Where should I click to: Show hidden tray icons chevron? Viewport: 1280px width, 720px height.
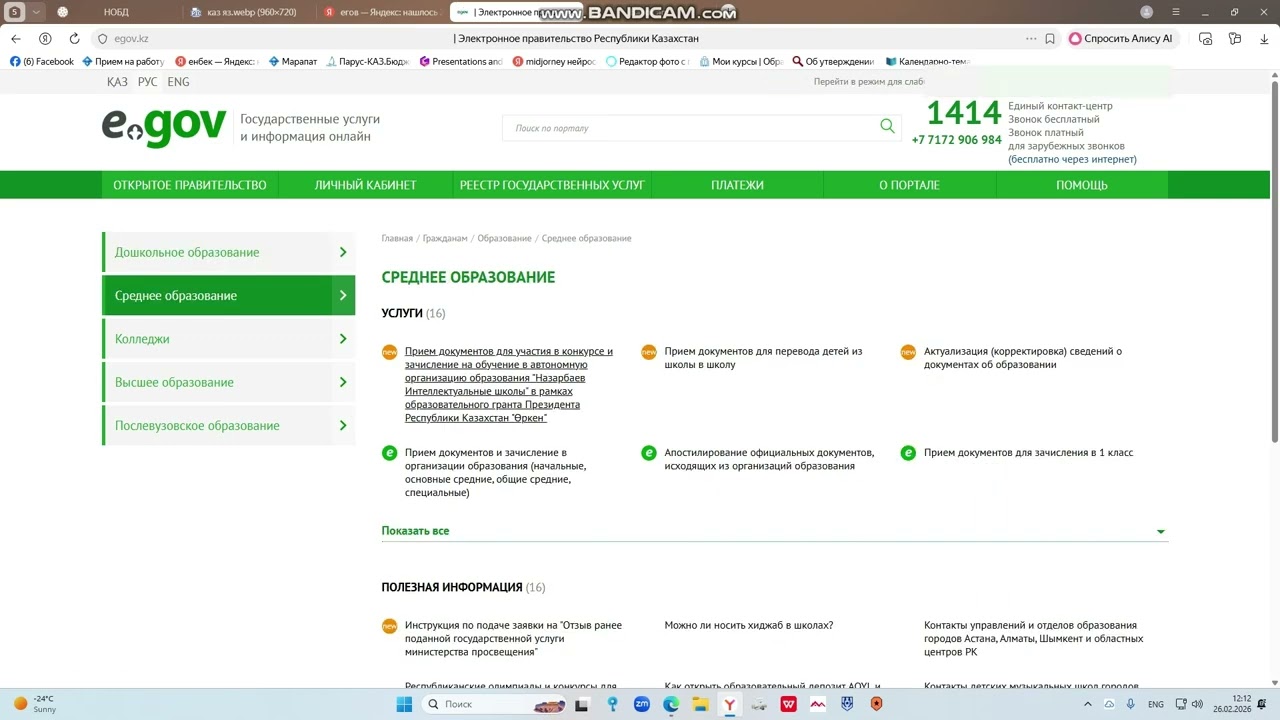point(1087,704)
